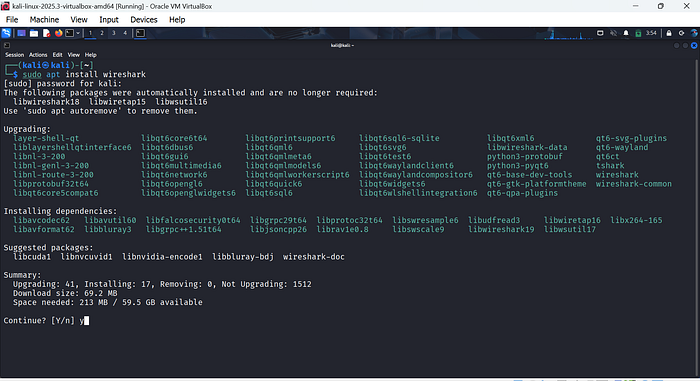Screen dimensions: 700x381
Task: Switch to workspace 4
Action: (125, 33)
